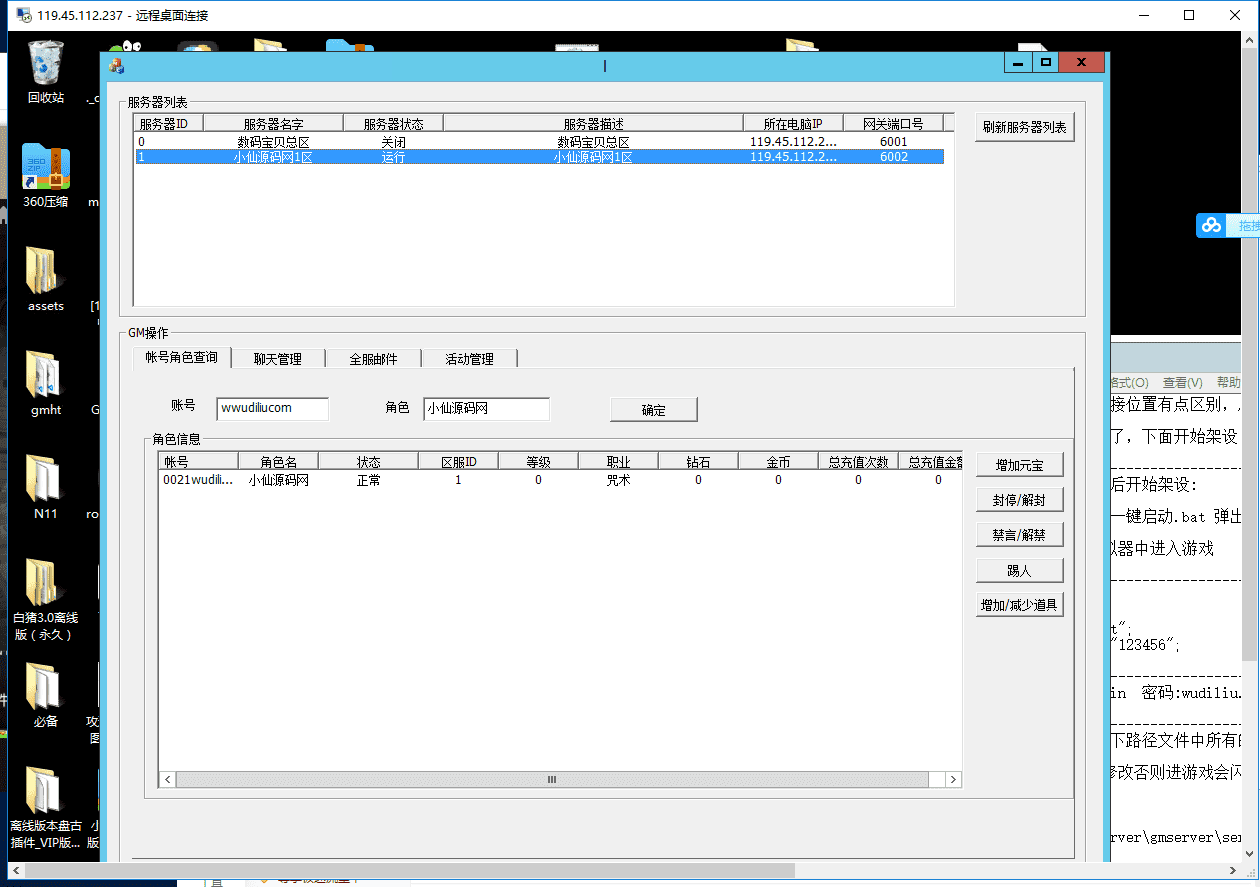Click the 咒术 profession cell
Viewport: 1260px width, 887px height.
click(618, 480)
